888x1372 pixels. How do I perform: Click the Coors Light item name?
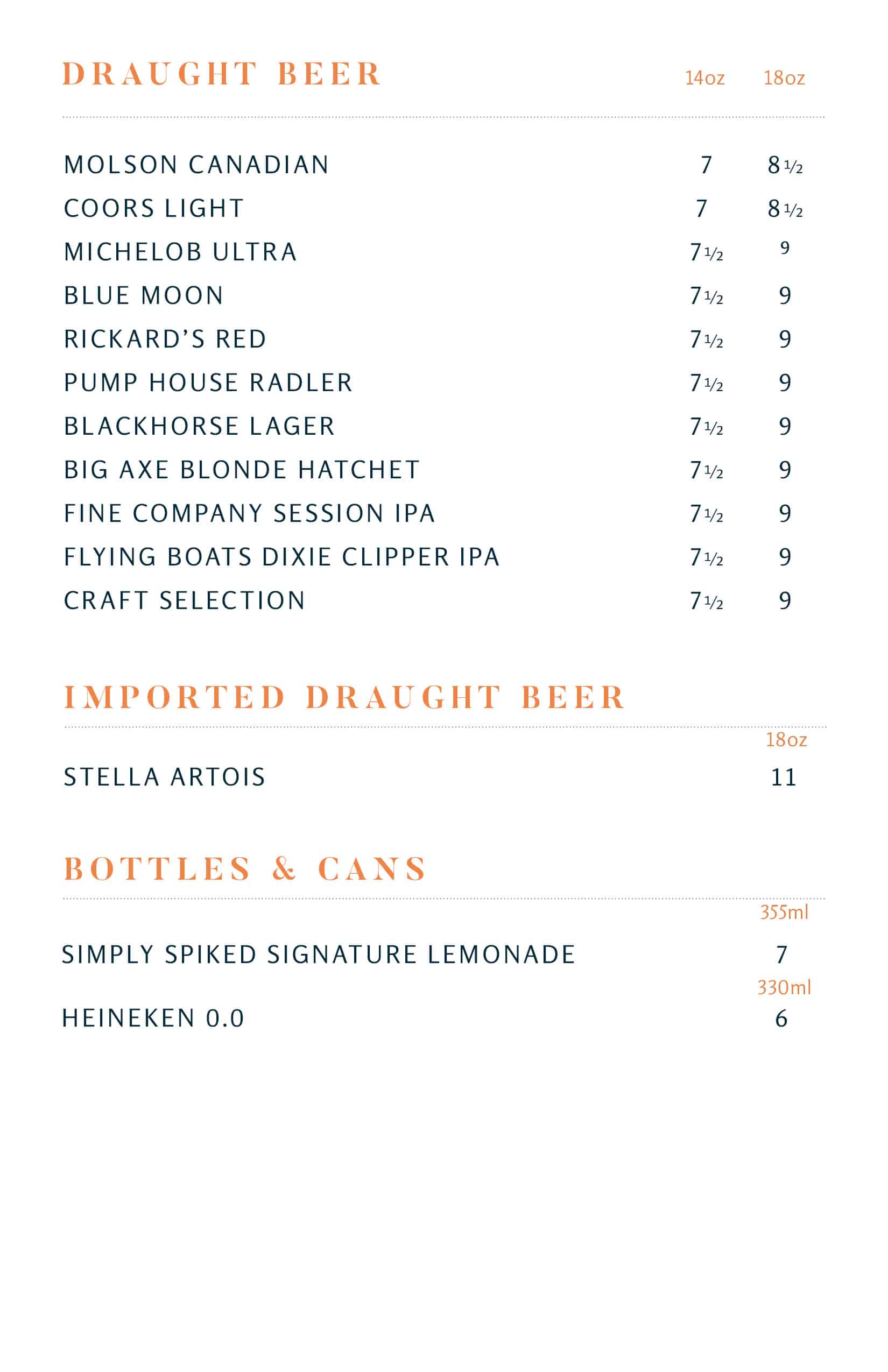pos(154,208)
